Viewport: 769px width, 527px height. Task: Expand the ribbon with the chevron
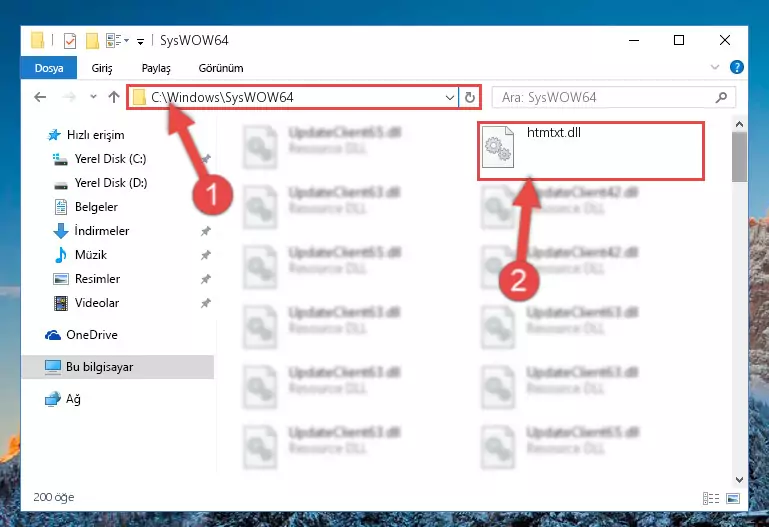pos(715,67)
